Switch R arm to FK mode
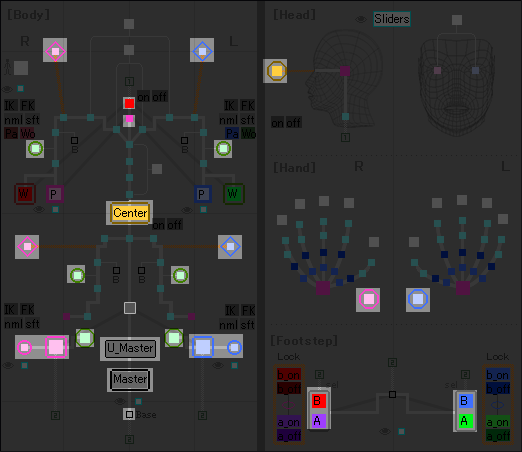The height and width of the screenshot is (452, 522). click(x=27, y=106)
